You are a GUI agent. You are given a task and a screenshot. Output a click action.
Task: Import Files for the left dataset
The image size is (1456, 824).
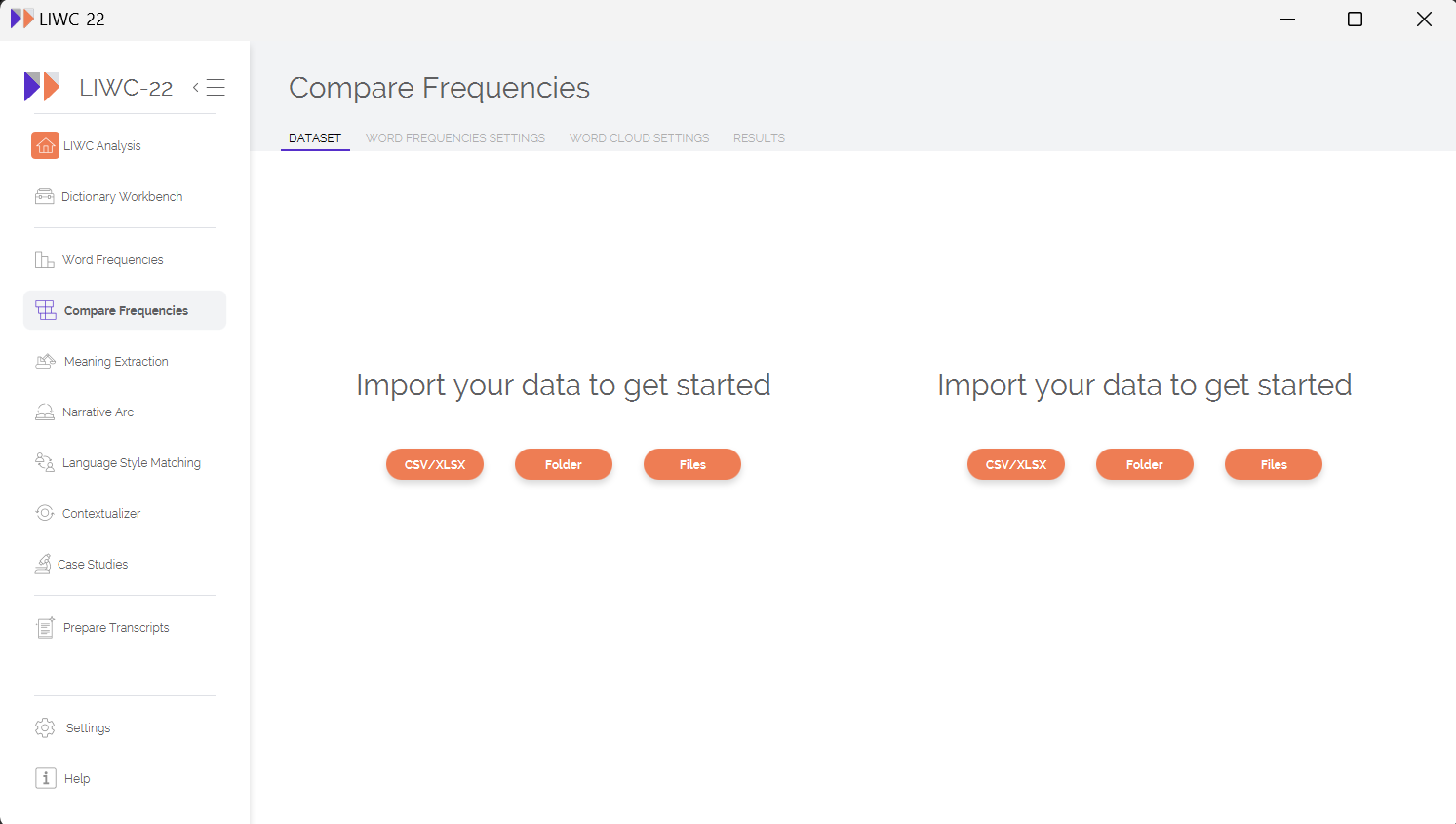[x=692, y=464]
